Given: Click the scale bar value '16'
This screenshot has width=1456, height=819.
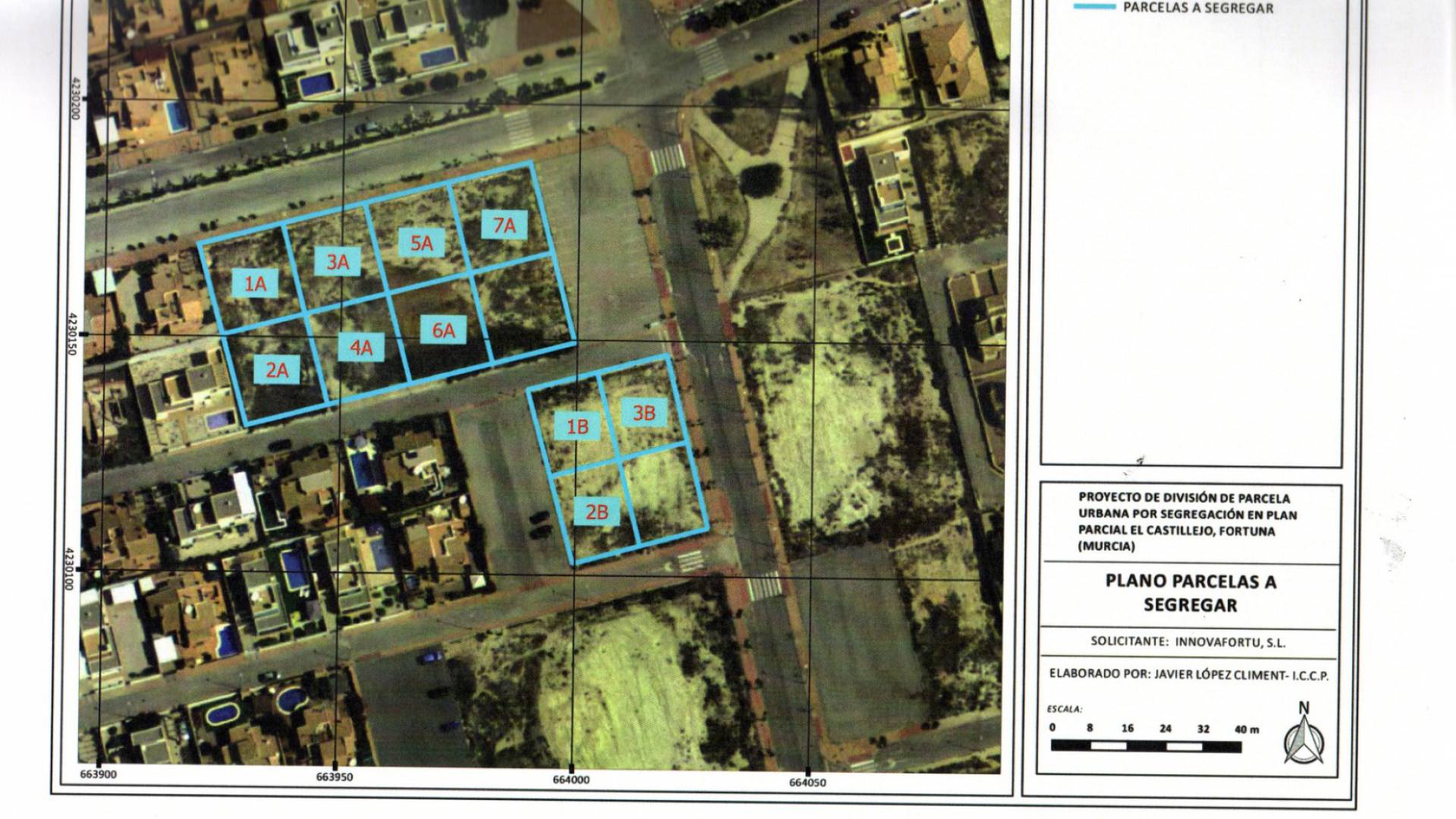Looking at the screenshot, I should [1128, 728].
